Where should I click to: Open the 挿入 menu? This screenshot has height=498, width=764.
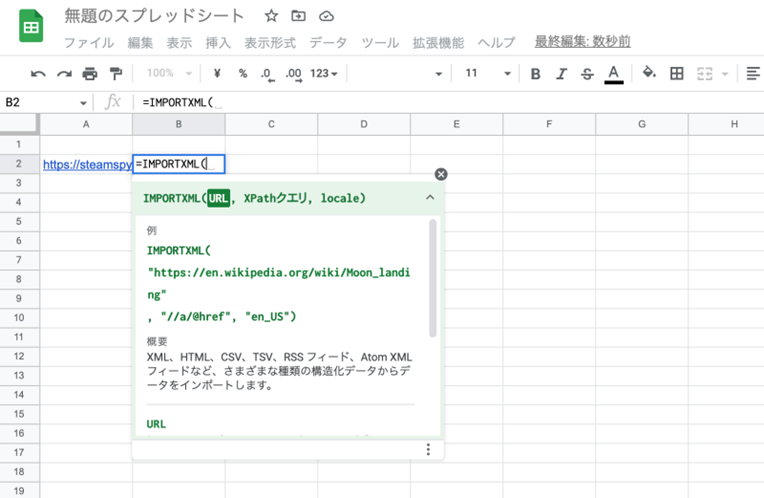[x=218, y=43]
